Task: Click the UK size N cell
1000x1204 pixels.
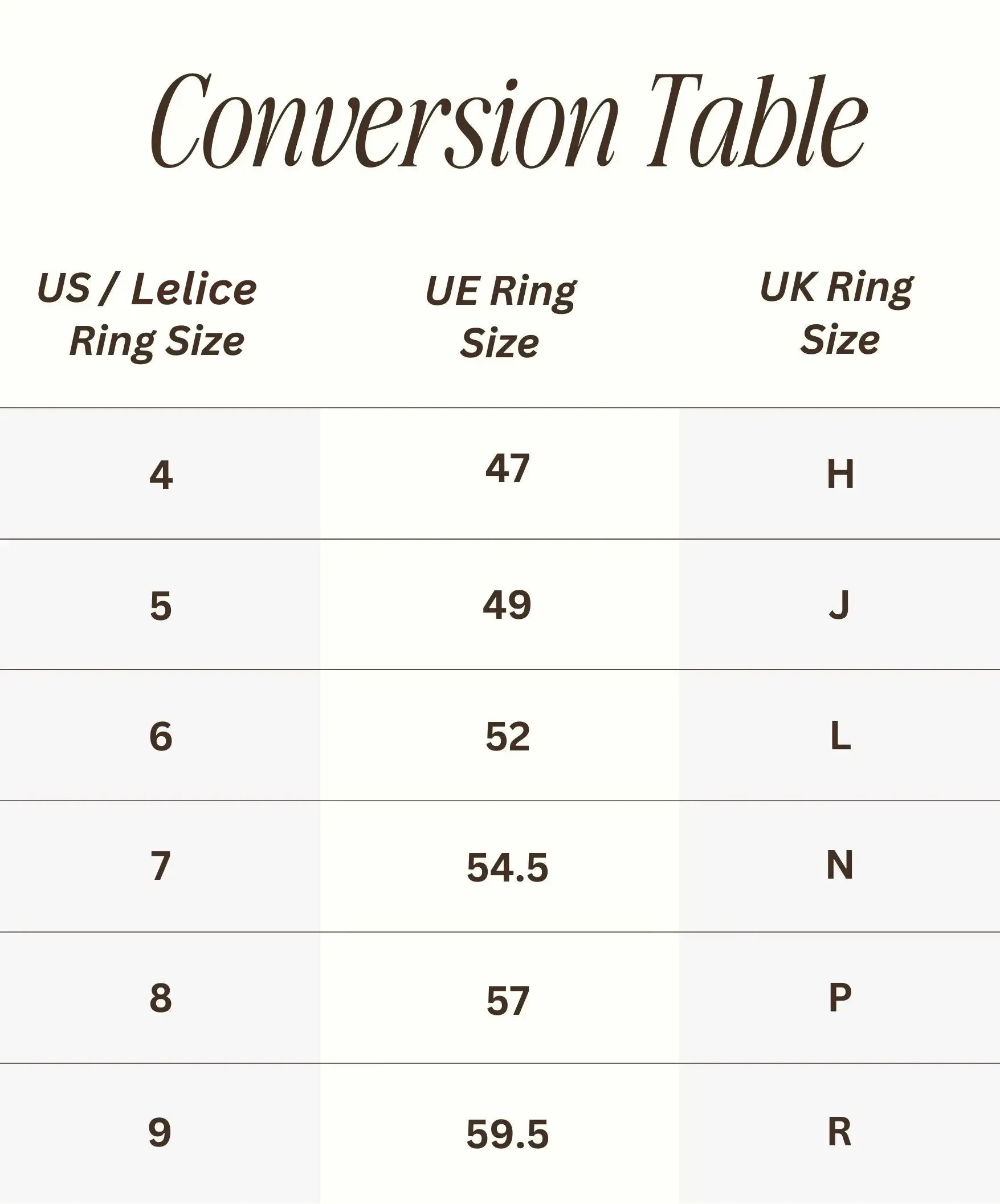Action: point(840,865)
